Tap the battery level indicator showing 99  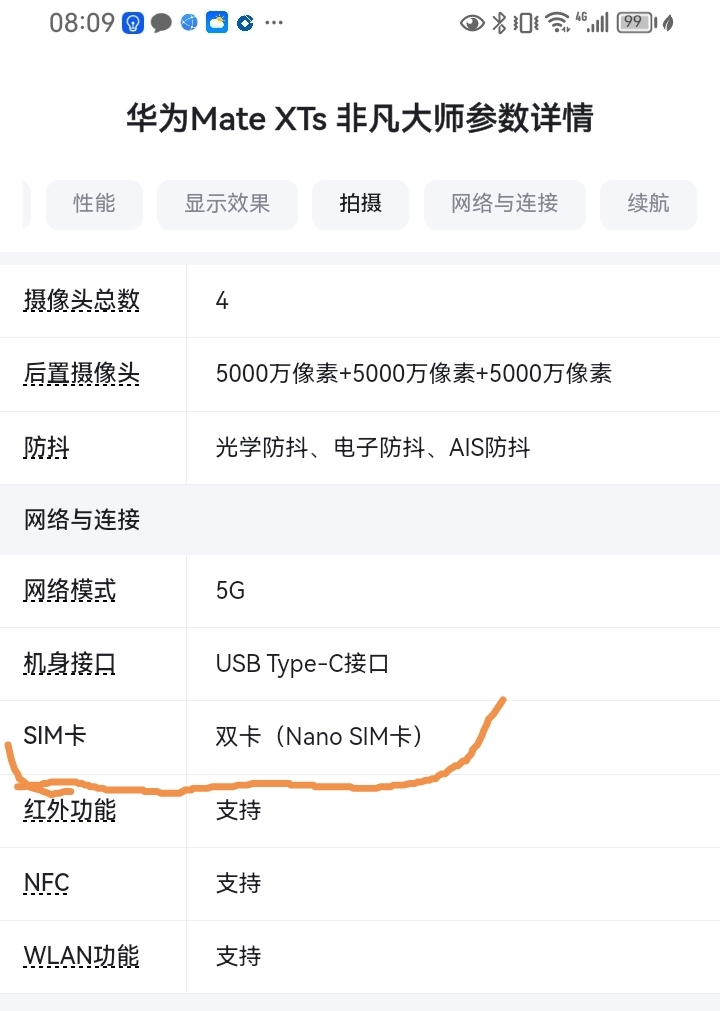(x=637, y=23)
